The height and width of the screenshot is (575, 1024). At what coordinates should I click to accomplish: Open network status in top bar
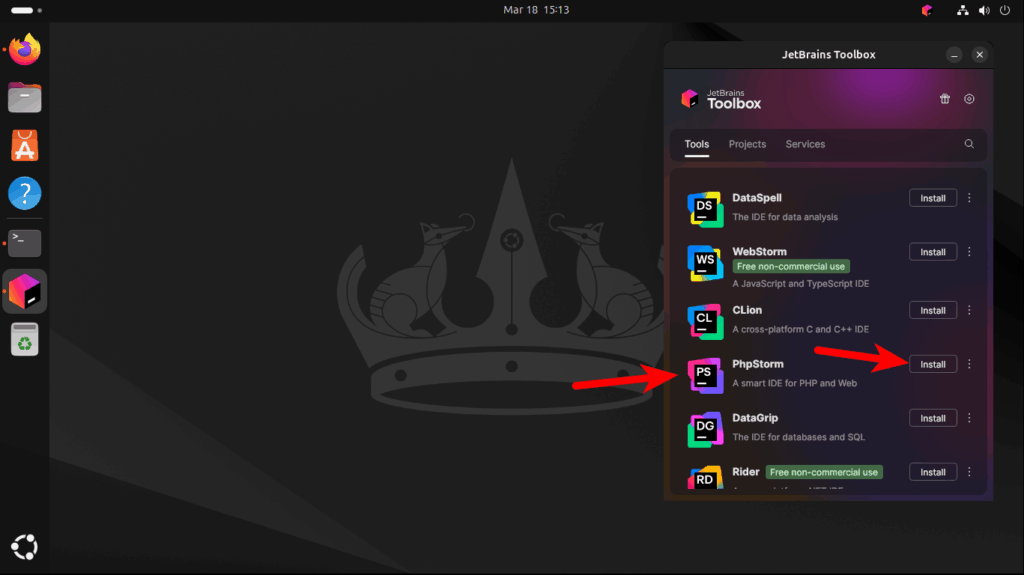(963, 10)
